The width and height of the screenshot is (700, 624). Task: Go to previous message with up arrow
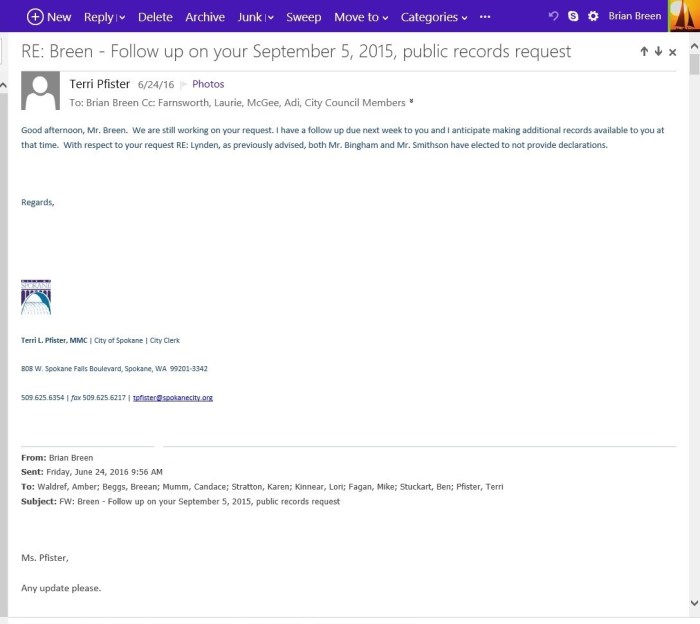(645, 52)
